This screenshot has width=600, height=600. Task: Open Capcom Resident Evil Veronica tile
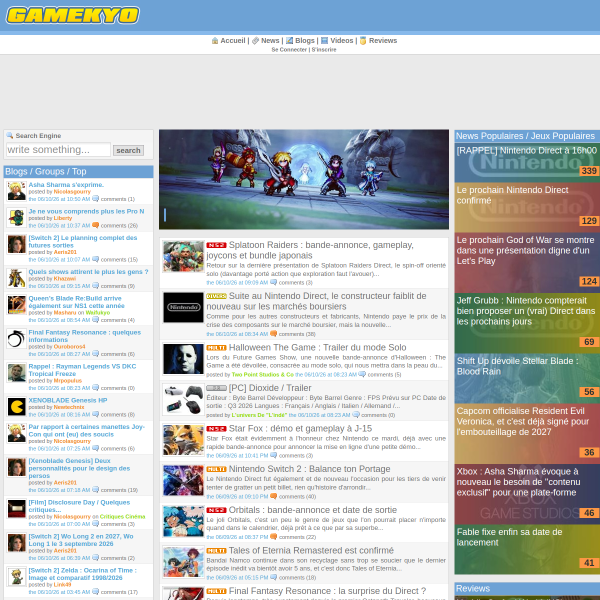click(x=527, y=434)
